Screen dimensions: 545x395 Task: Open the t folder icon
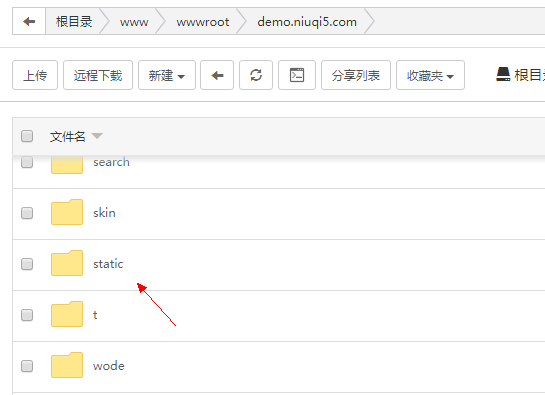67,314
